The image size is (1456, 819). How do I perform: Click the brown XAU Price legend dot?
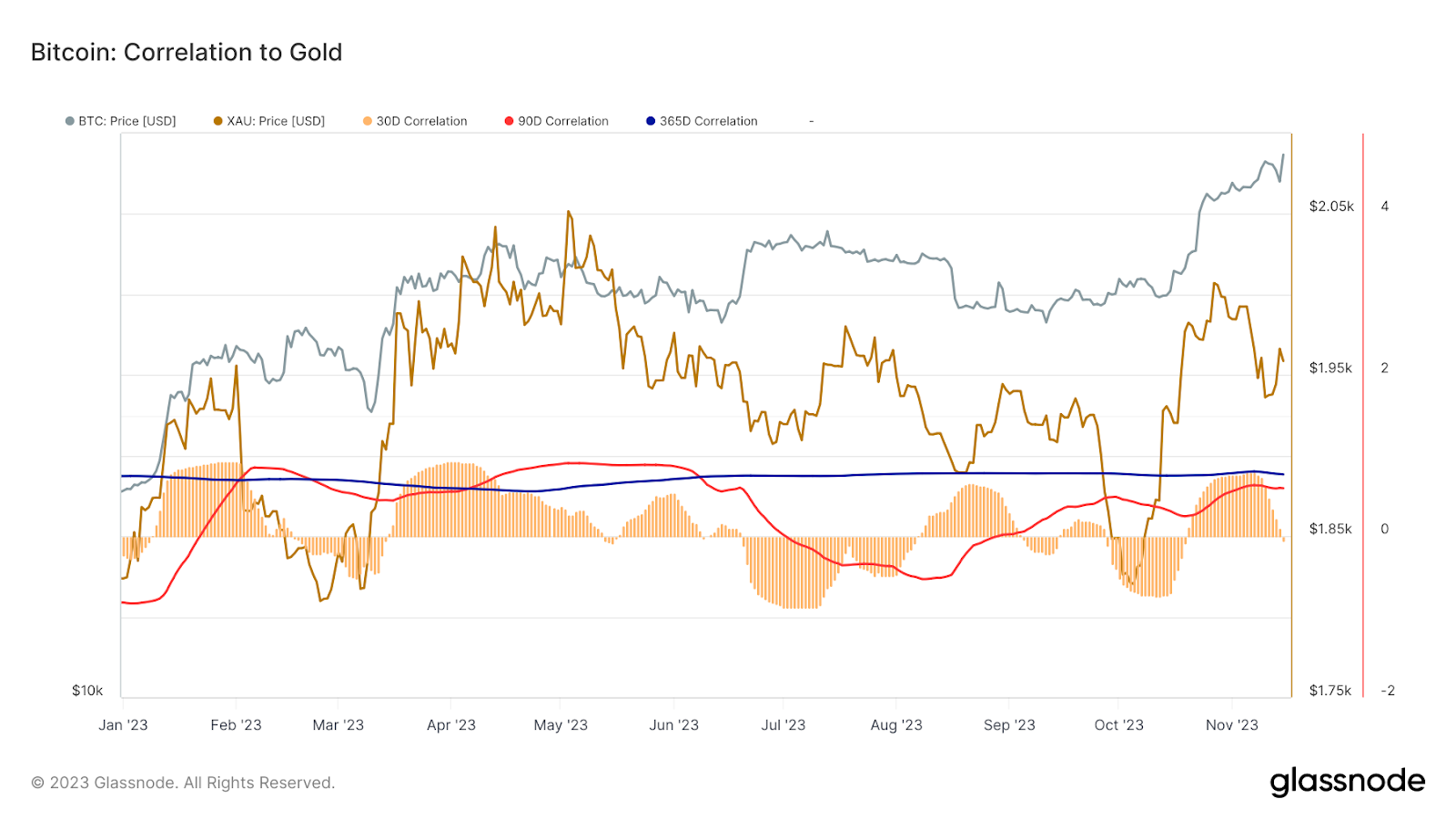click(x=218, y=121)
